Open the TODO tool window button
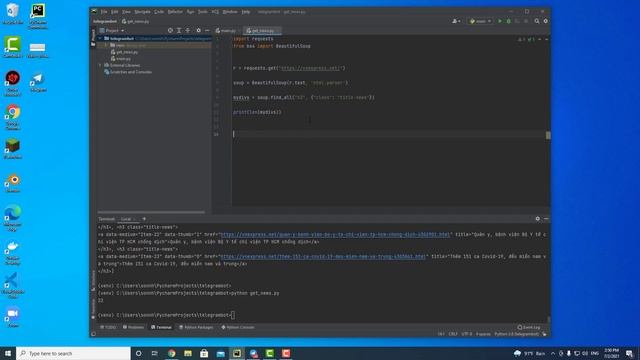Image resolution: width=640 pixels, height=360 pixels. [109, 327]
